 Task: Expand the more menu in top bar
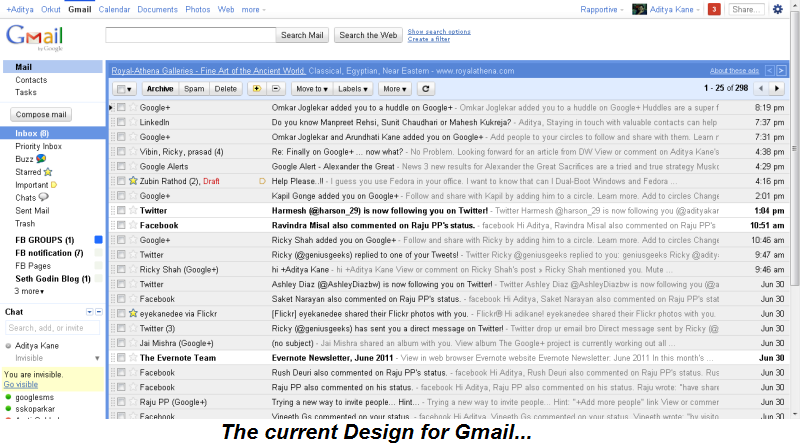pyautogui.click(x=253, y=9)
